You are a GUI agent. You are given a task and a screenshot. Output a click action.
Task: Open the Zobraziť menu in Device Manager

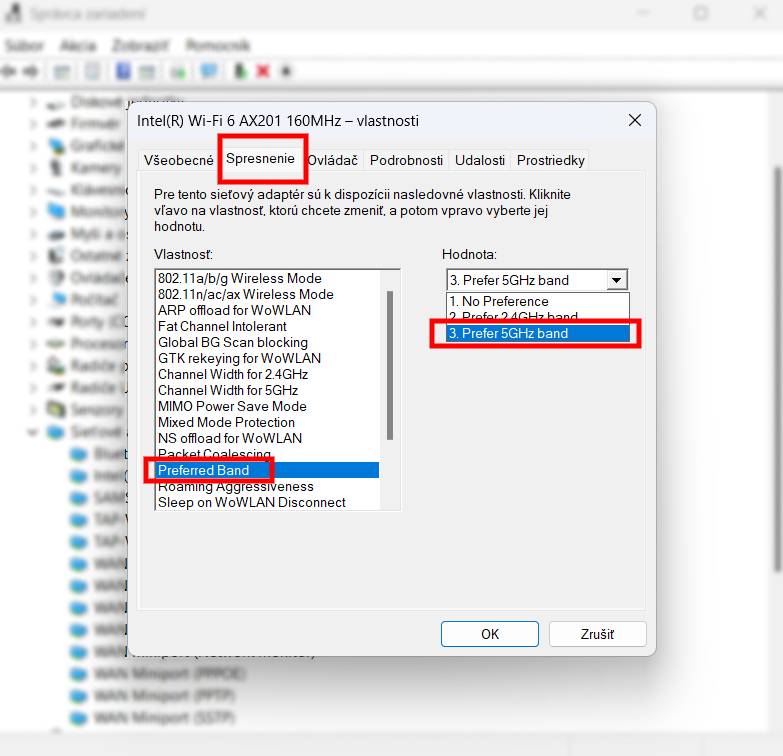[140, 45]
